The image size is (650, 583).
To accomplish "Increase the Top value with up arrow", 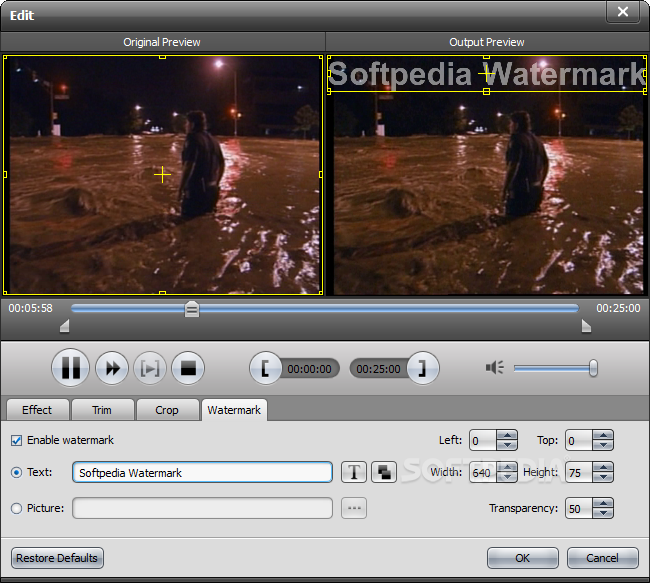I will [x=603, y=435].
